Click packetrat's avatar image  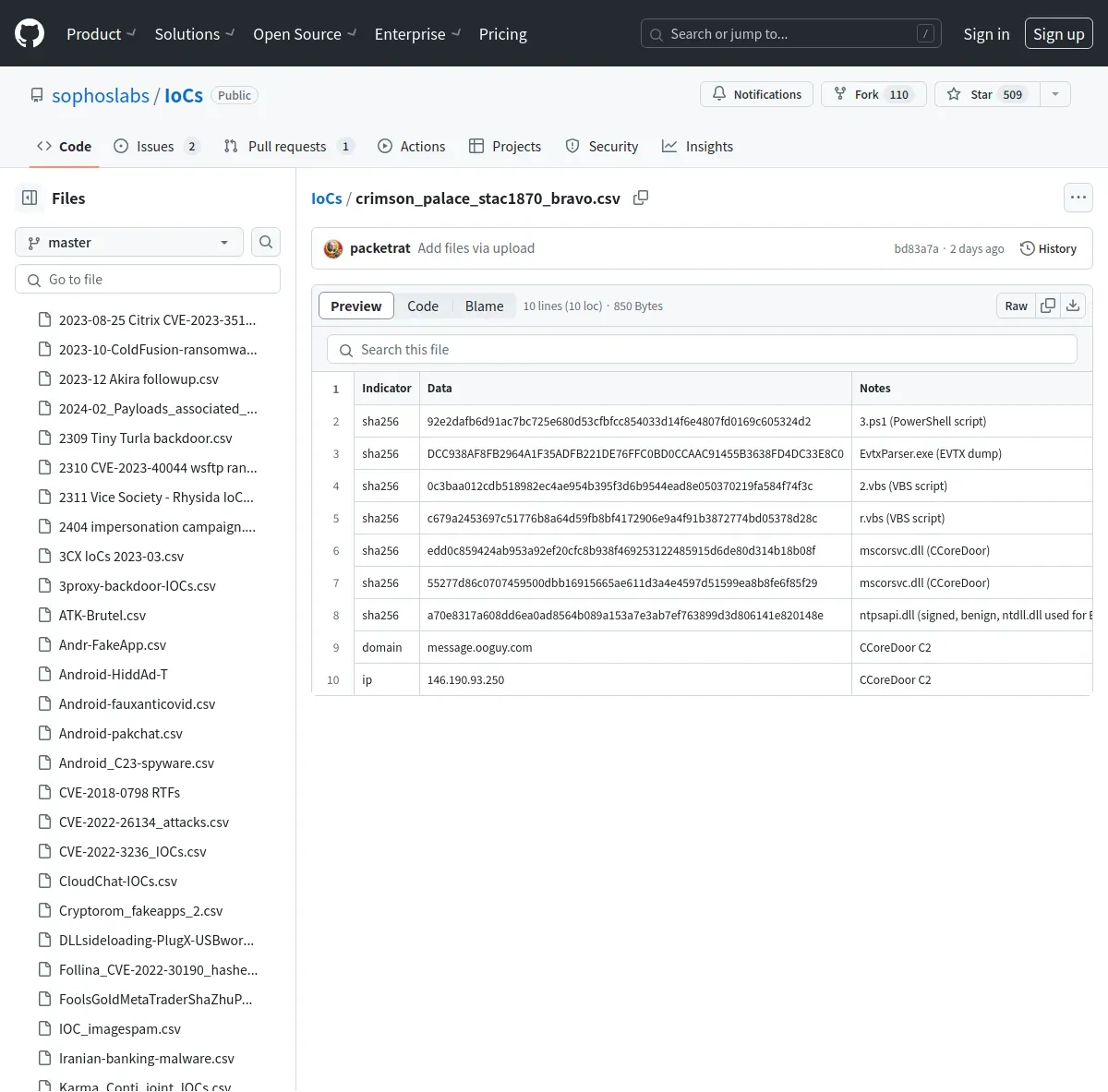click(333, 248)
